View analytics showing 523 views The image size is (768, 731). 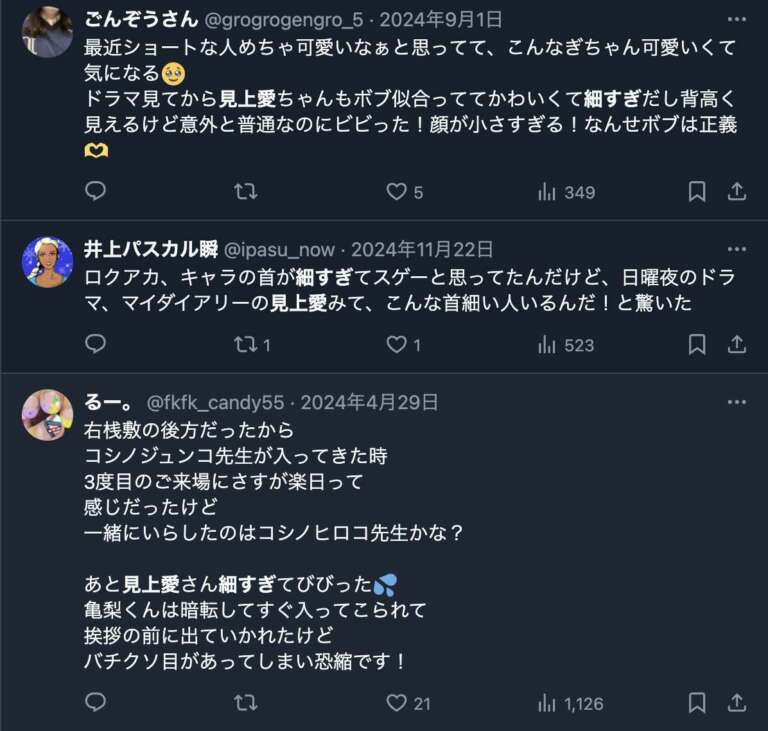click(566, 344)
